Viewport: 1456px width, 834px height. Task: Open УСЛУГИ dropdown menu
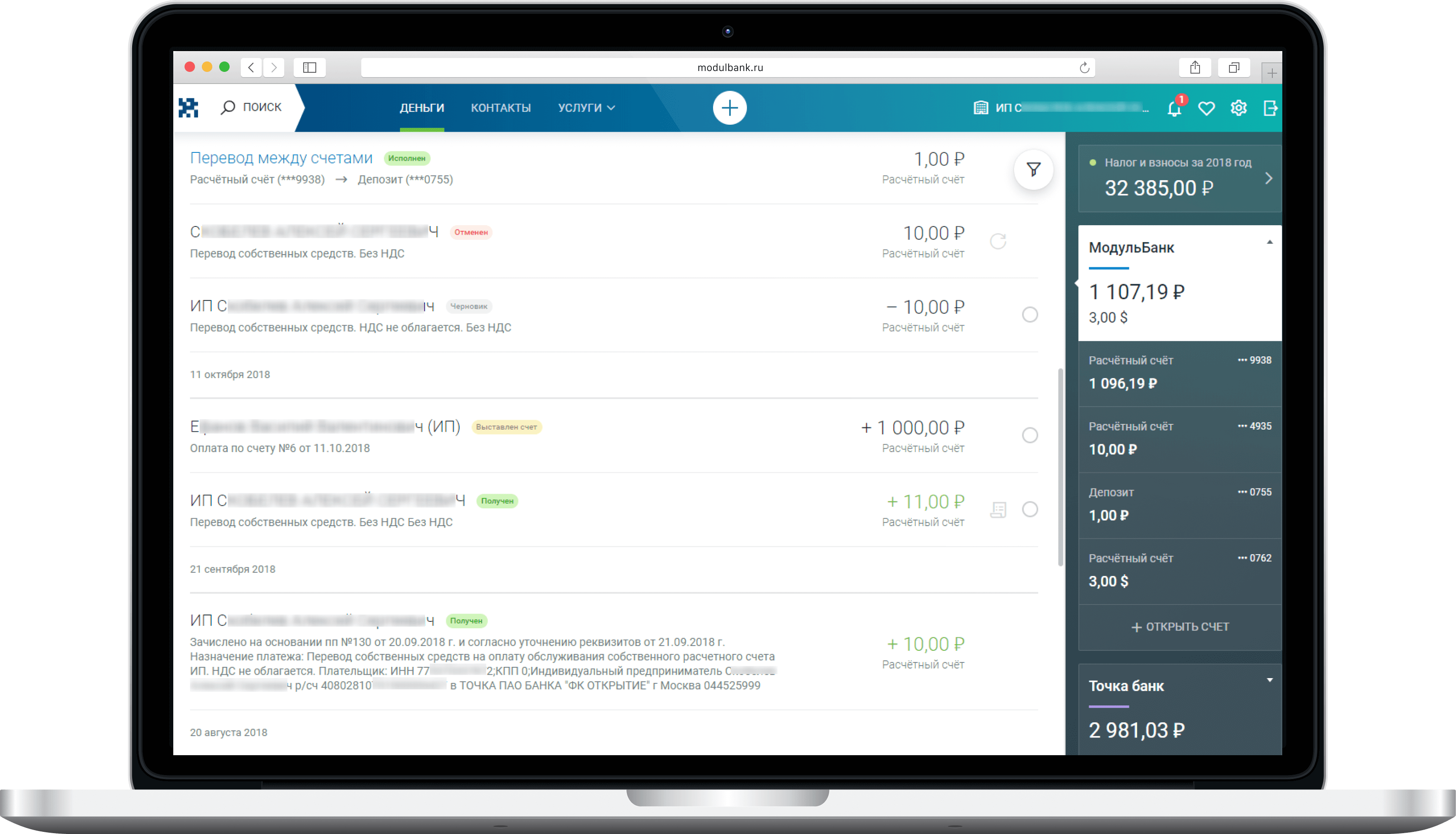(583, 108)
